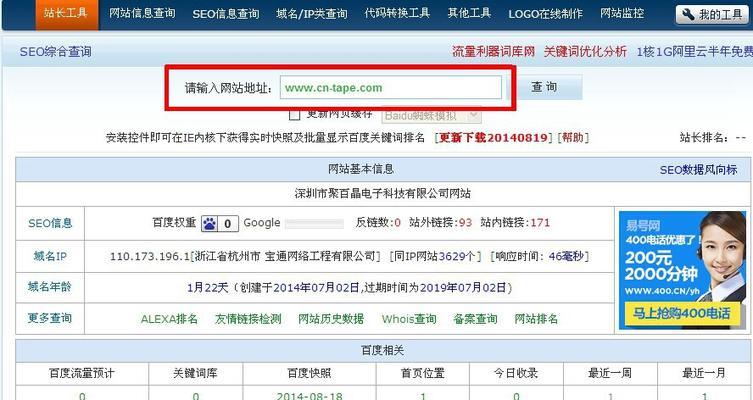Open 网站历史数据 link

coord(331,319)
